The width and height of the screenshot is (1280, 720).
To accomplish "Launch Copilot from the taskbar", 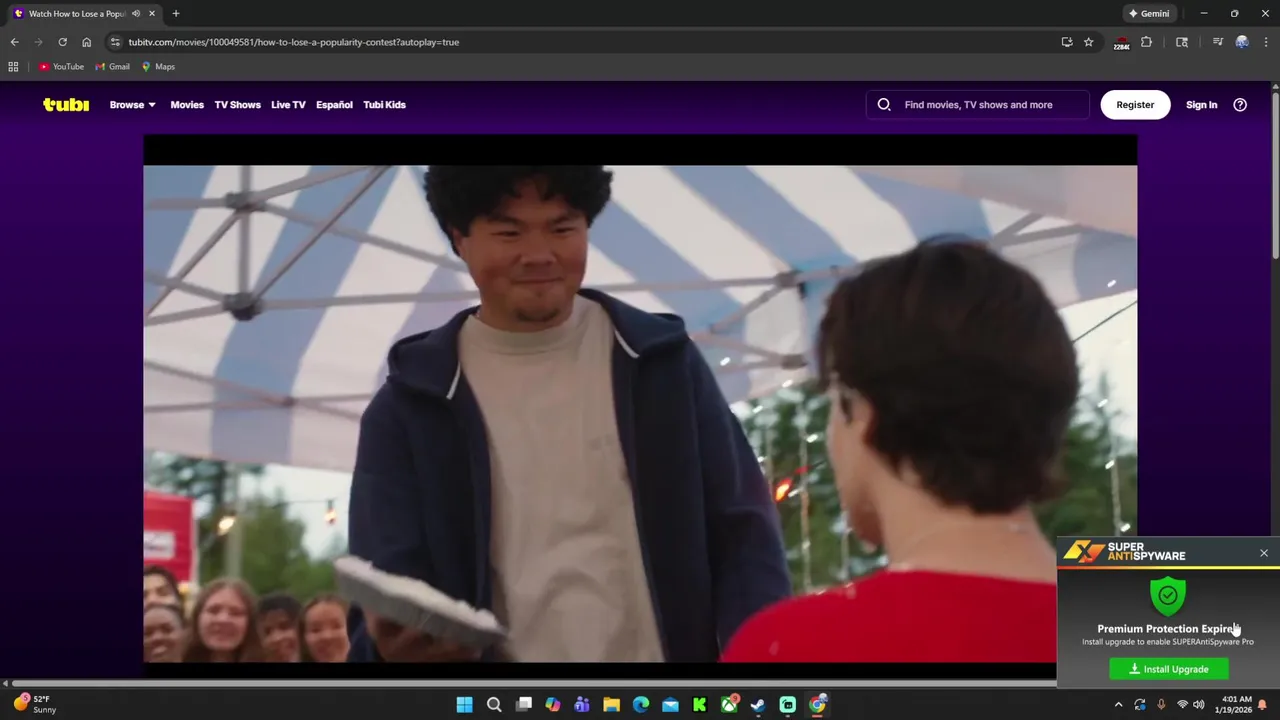I will 553,705.
